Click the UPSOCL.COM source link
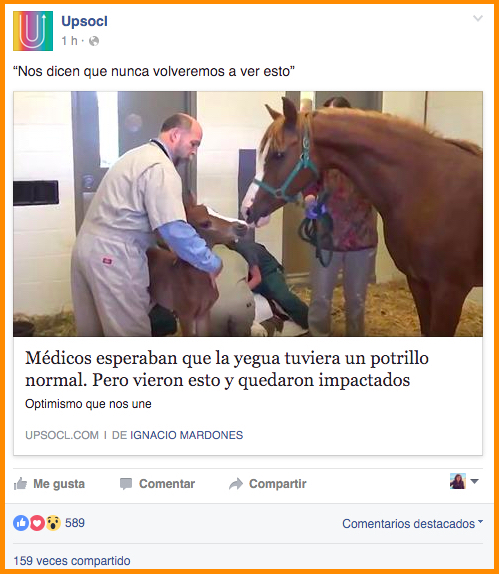 (62, 435)
